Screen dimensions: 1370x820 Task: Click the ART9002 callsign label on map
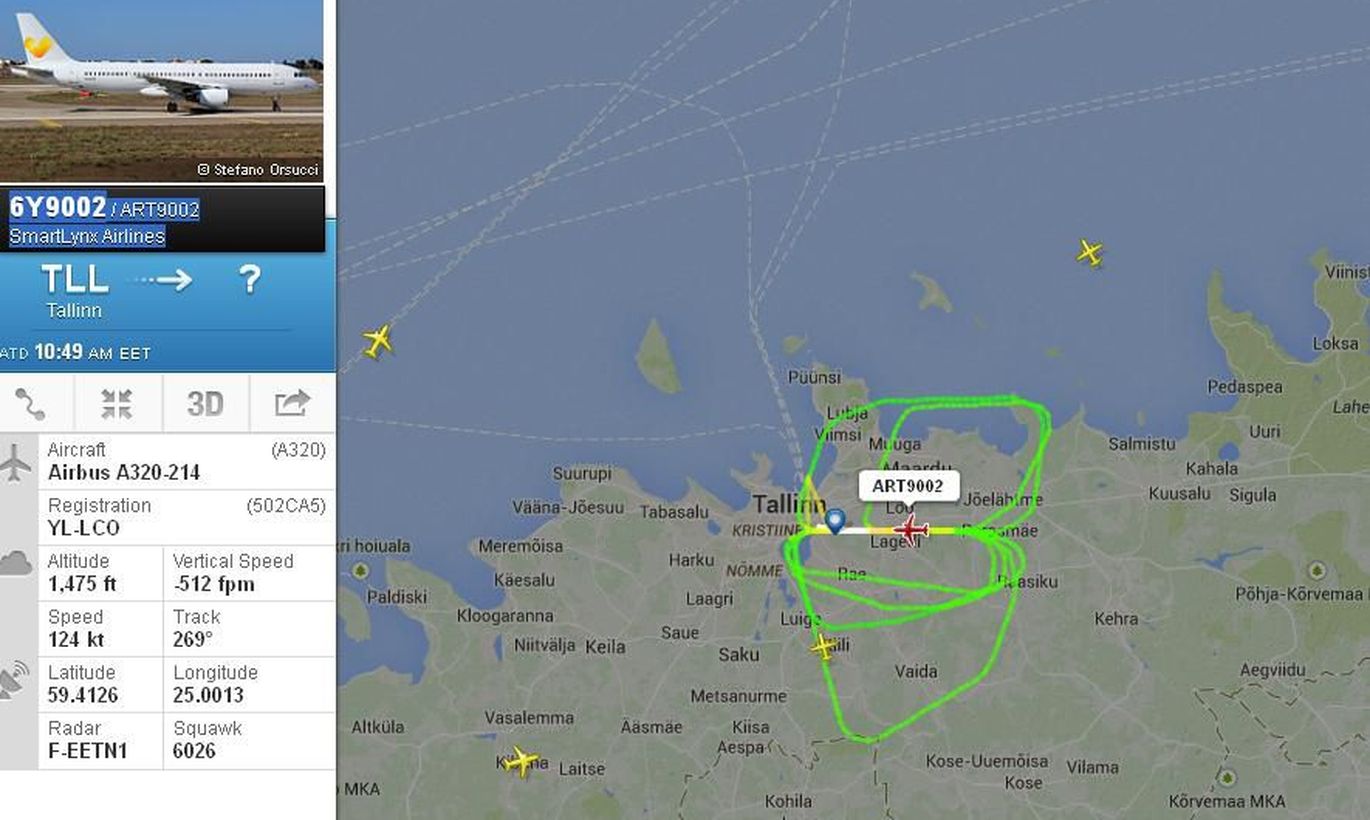(x=908, y=486)
